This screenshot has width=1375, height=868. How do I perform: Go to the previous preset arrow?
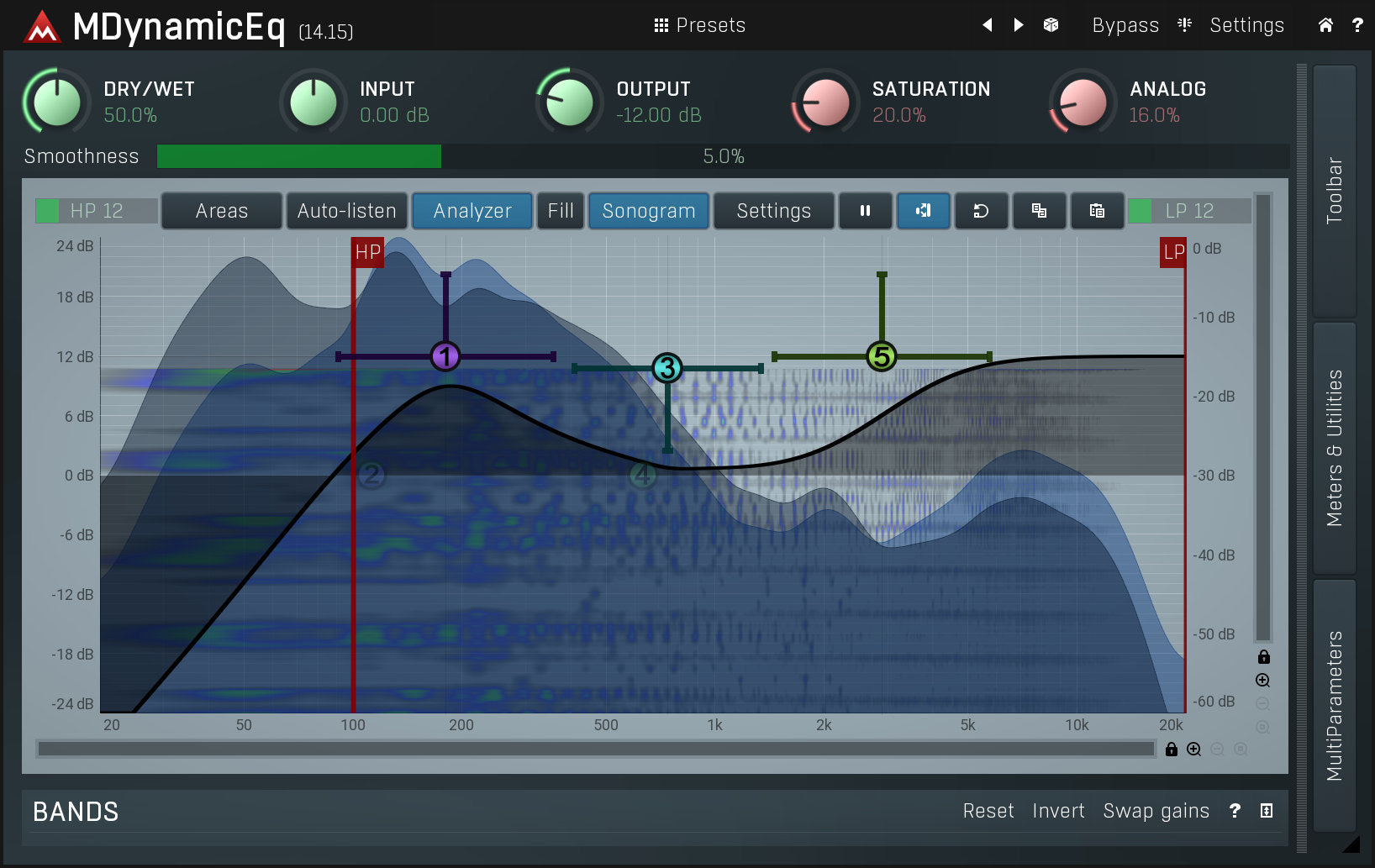click(x=988, y=25)
